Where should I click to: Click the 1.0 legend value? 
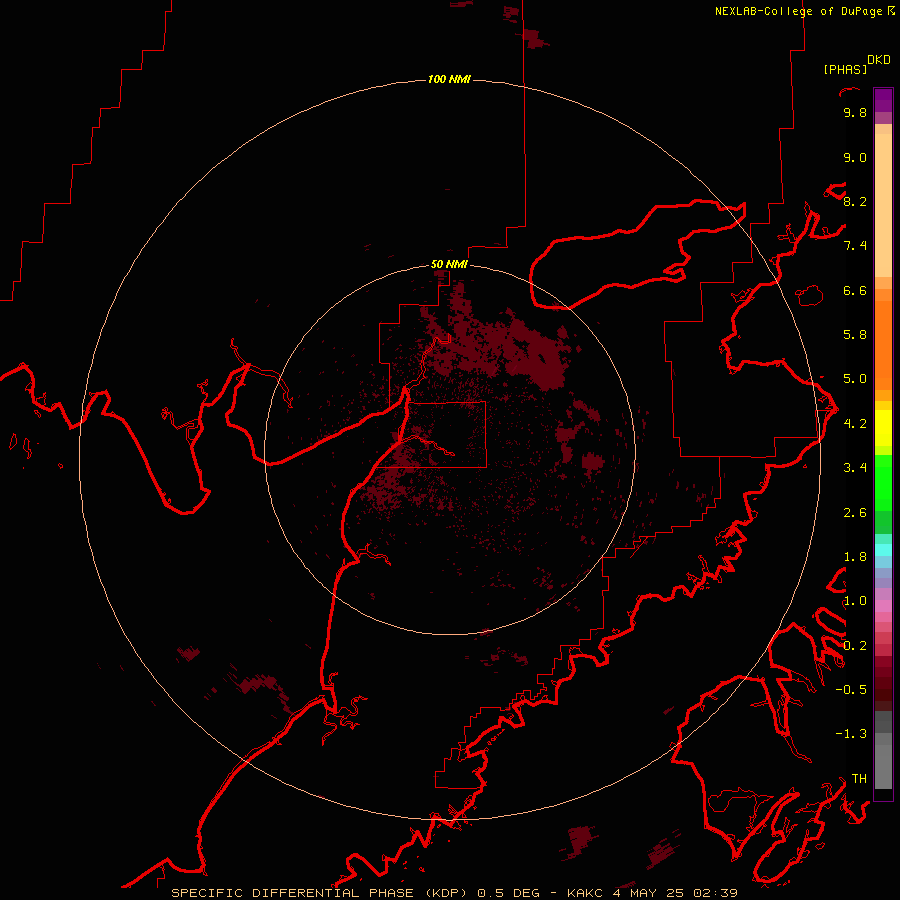[x=855, y=601]
